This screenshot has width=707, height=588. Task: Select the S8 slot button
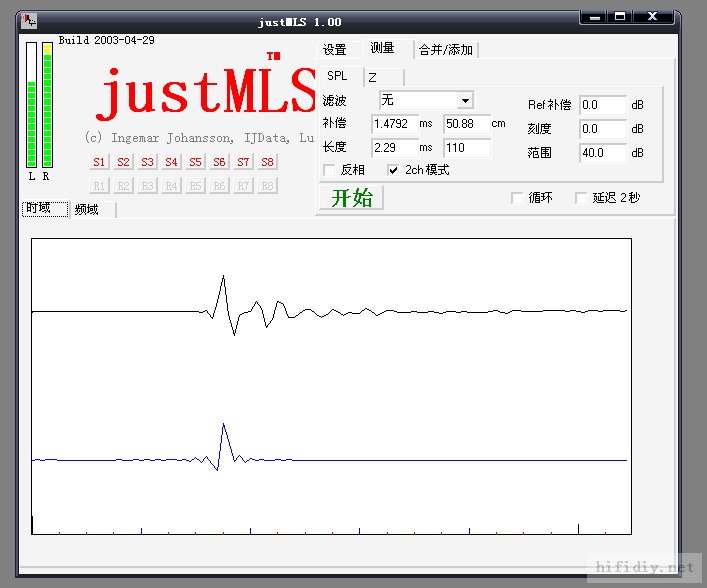(267, 162)
